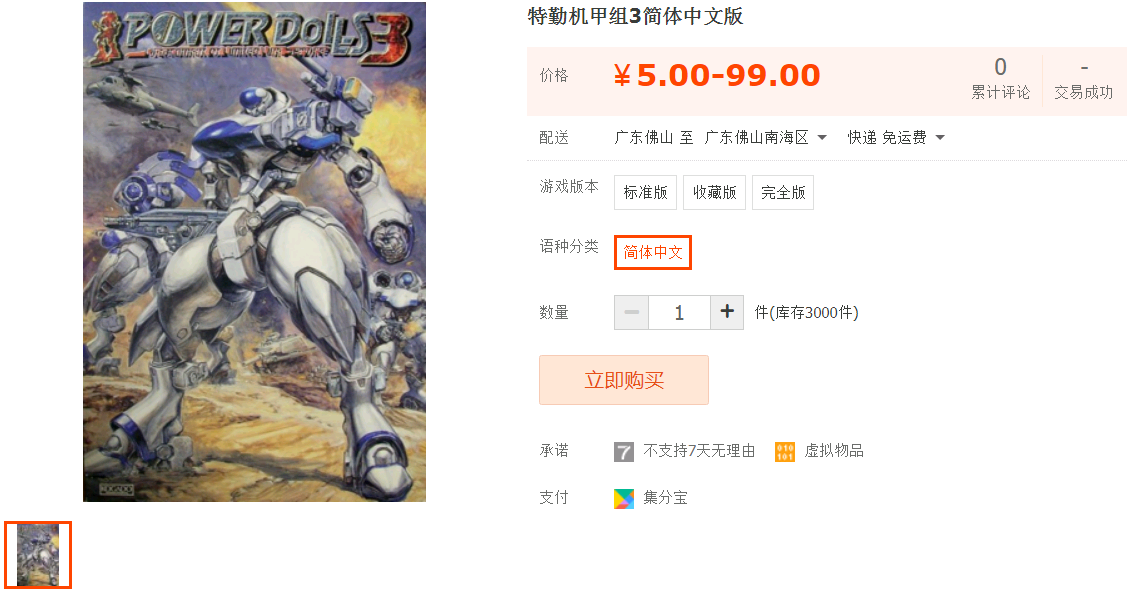
Task: Toggle the 简体中文 language option
Action: click(653, 252)
